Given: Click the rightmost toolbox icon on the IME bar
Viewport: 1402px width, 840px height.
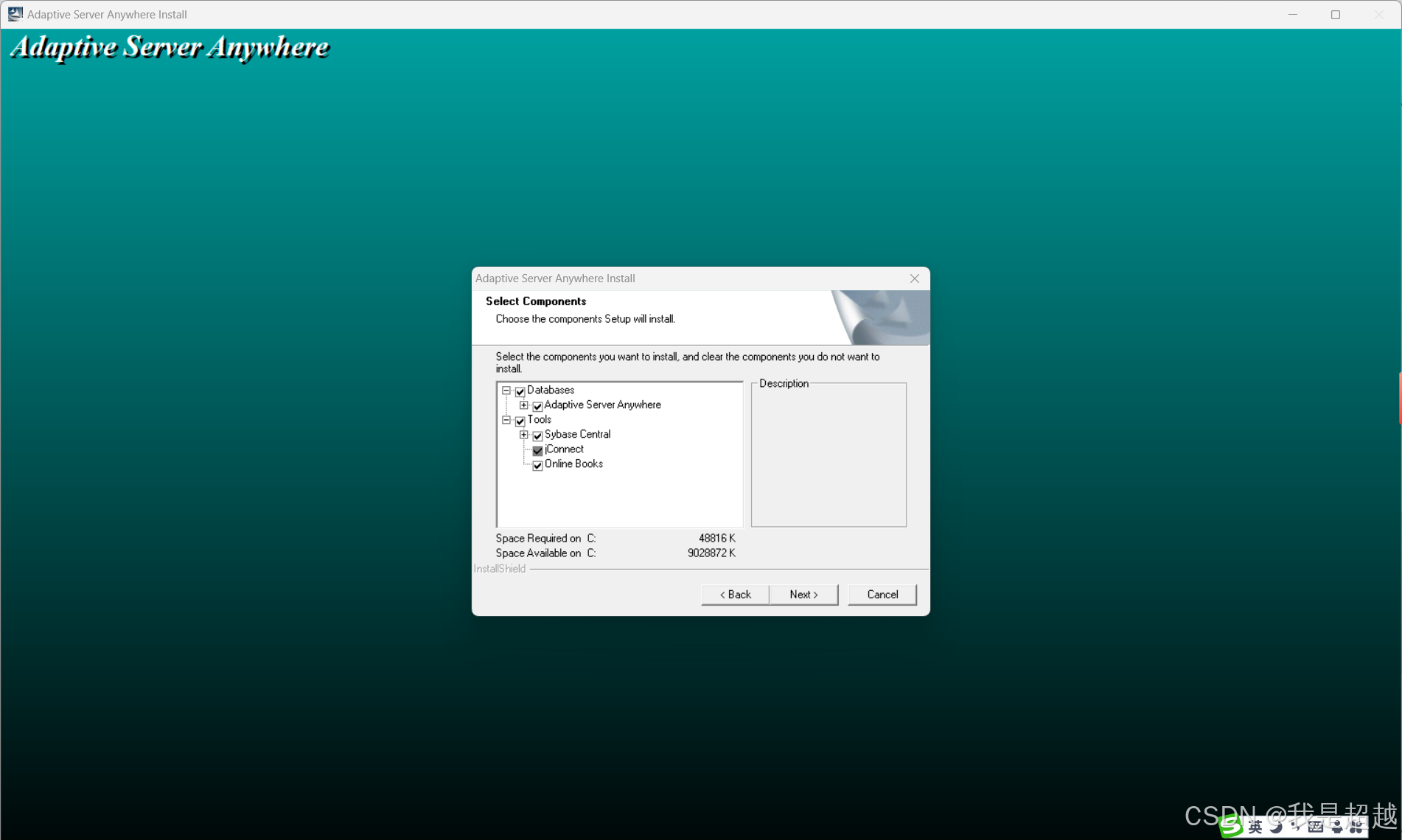Looking at the screenshot, I should click(x=1357, y=827).
